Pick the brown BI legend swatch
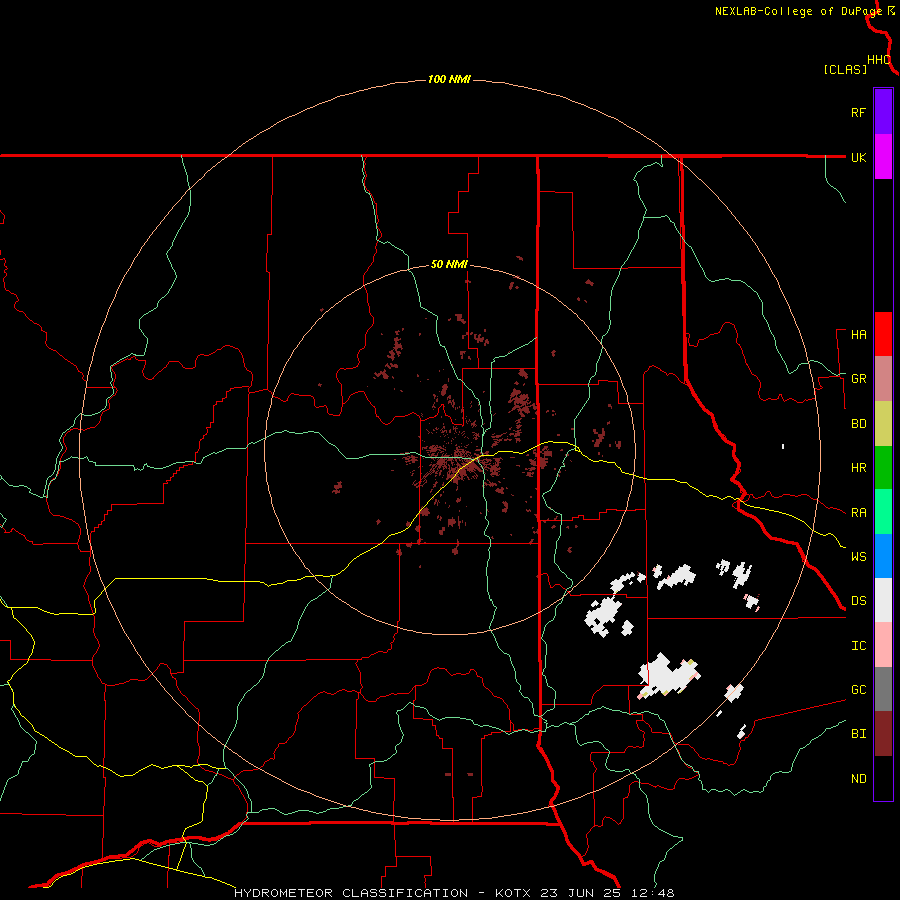The height and width of the screenshot is (900, 900). click(x=883, y=734)
